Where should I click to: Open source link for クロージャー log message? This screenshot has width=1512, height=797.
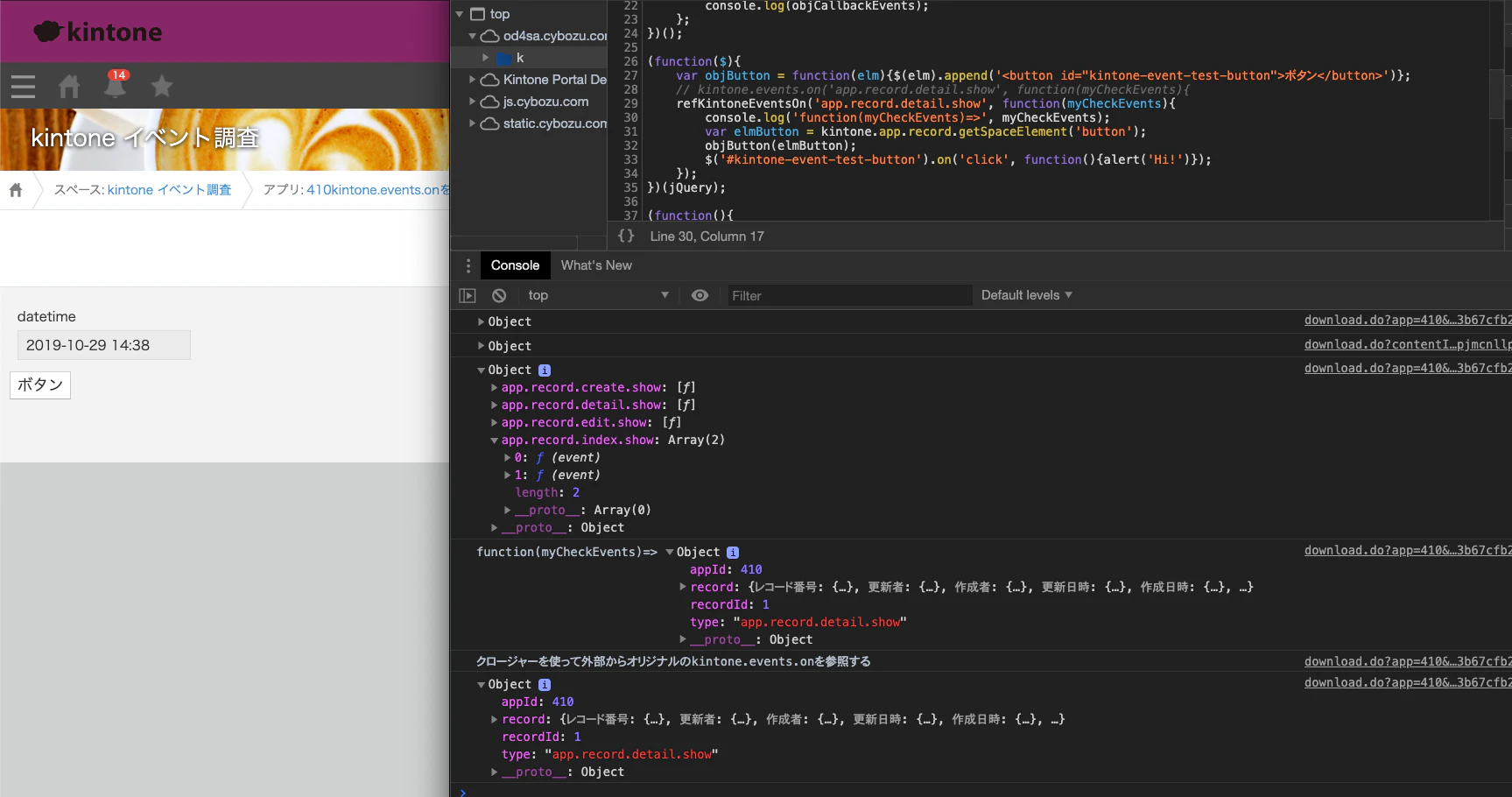[1408, 662]
